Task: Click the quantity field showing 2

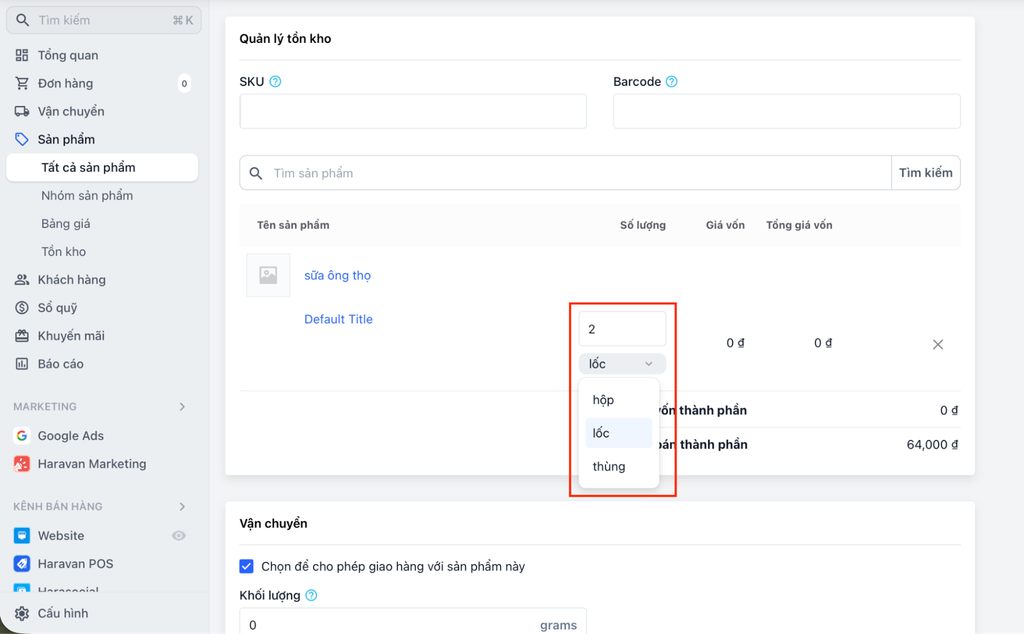Action: [x=621, y=329]
